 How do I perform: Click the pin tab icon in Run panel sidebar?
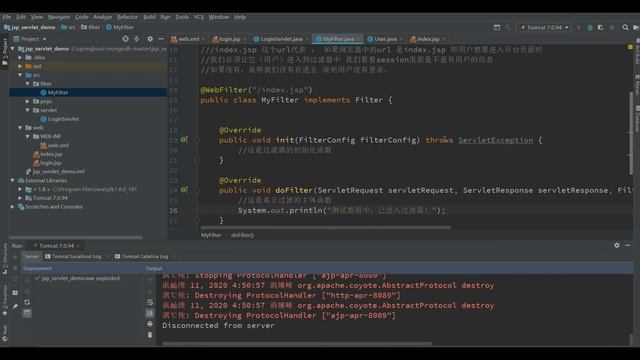pos(15,307)
